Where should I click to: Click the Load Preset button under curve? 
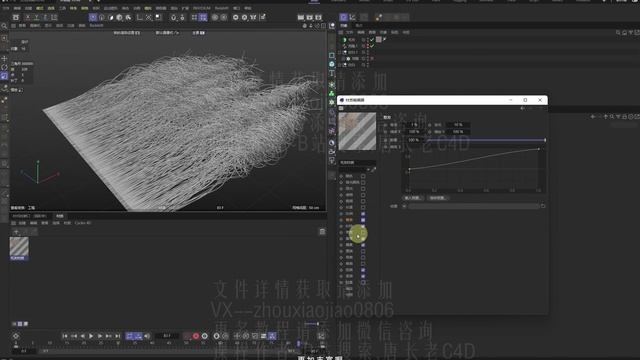[x=413, y=198]
